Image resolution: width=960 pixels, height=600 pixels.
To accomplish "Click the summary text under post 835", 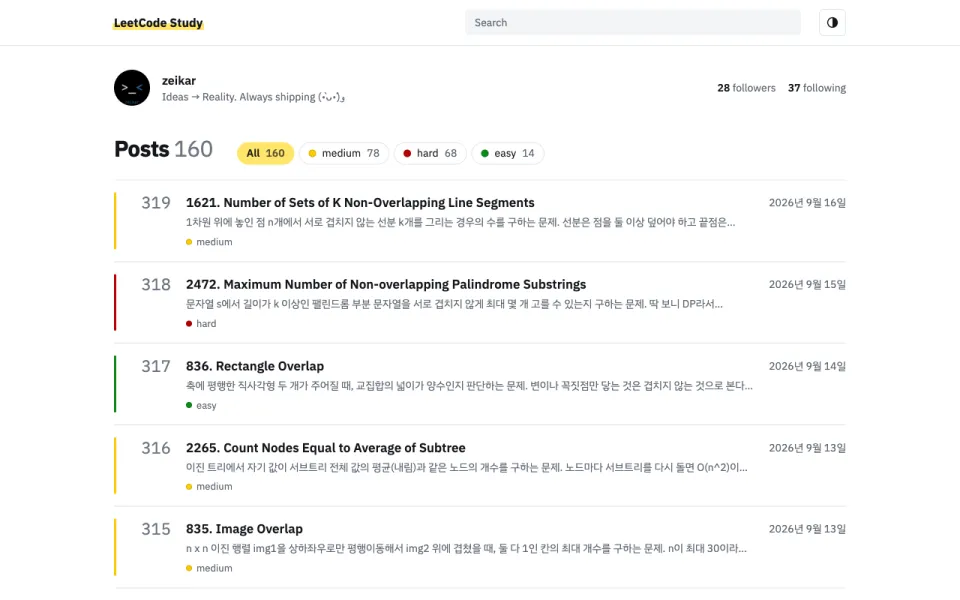I will (467, 549).
